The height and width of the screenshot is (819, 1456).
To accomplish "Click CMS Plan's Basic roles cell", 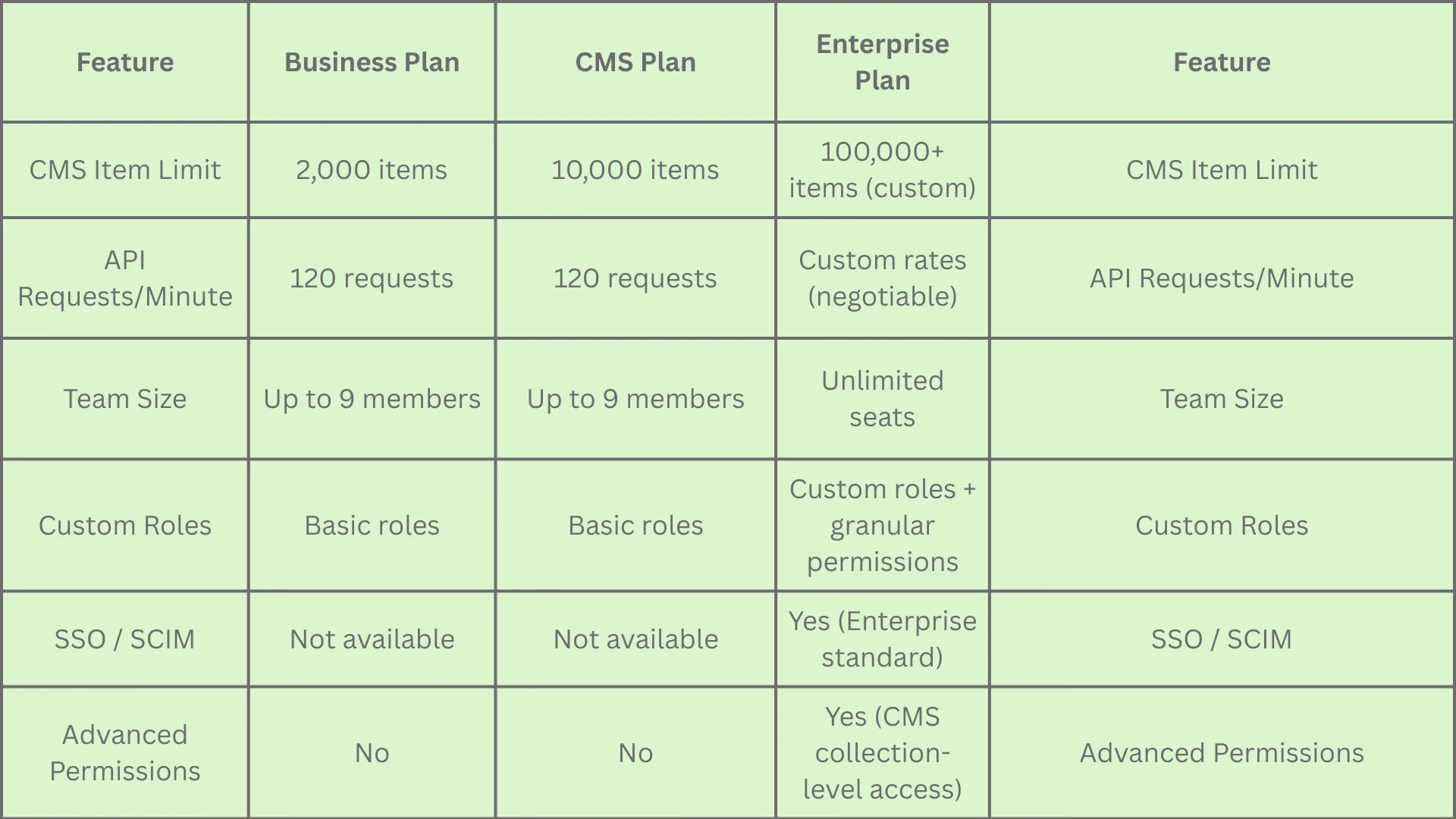I will 635,526.
